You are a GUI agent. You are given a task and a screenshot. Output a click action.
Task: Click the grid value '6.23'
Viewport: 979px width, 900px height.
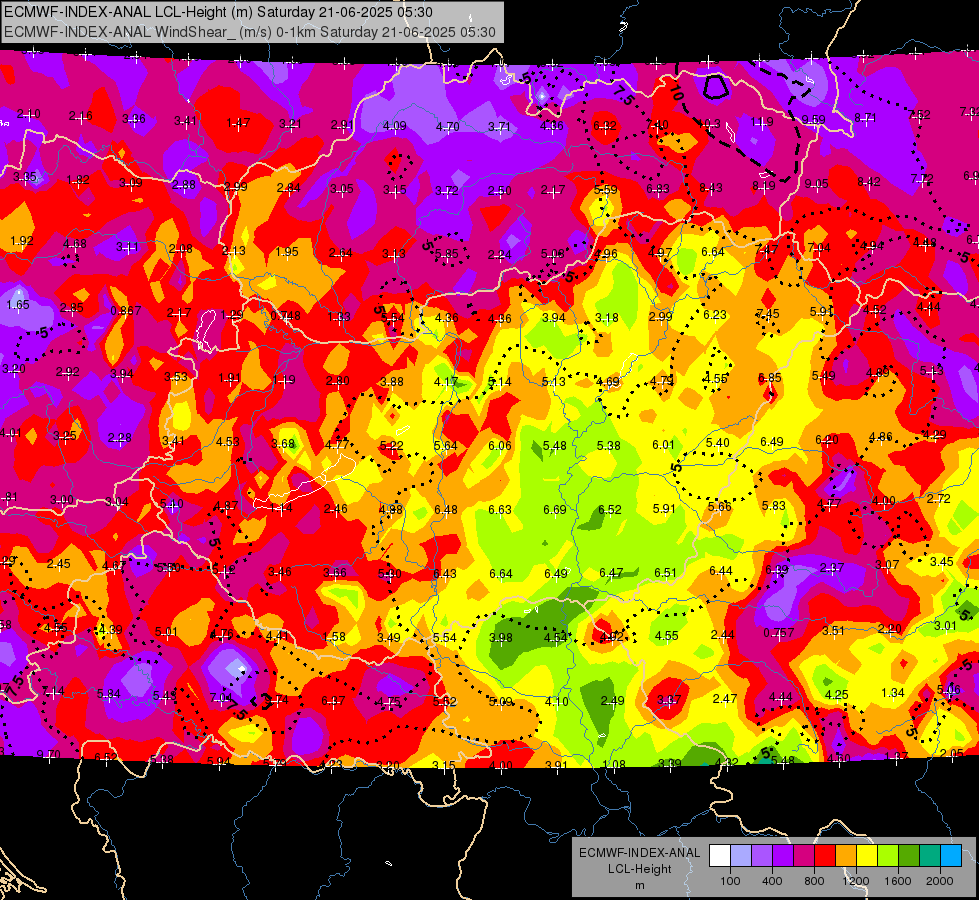pos(715,315)
